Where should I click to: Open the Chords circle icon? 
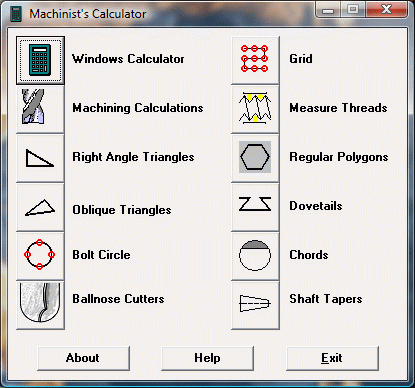(x=255, y=256)
